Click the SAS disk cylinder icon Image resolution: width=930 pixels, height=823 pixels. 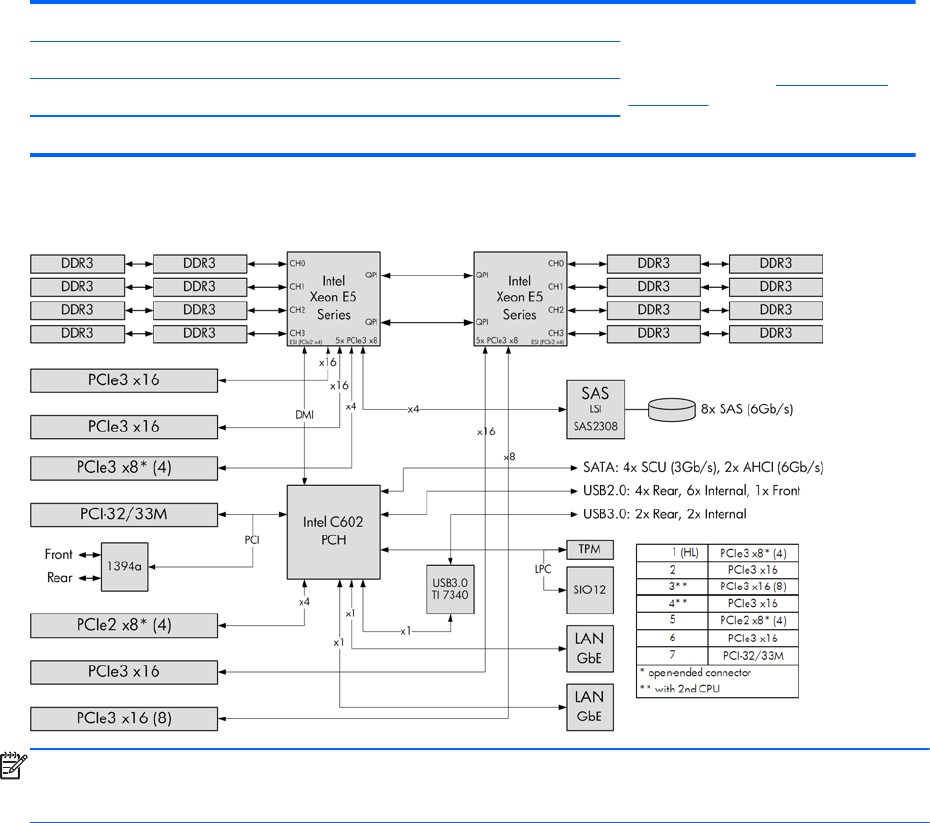pyautogui.click(x=671, y=409)
